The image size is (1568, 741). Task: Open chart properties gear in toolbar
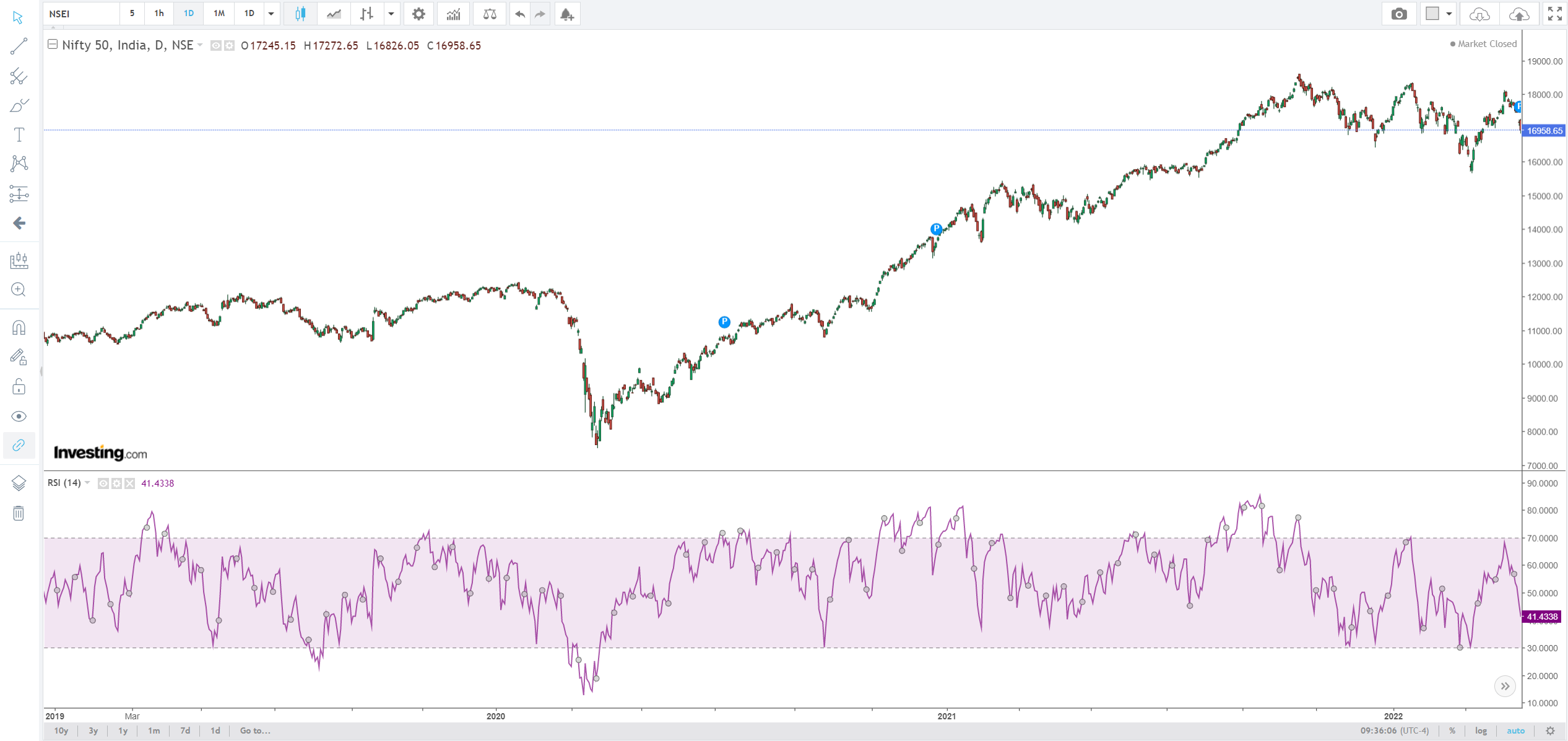(x=418, y=14)
